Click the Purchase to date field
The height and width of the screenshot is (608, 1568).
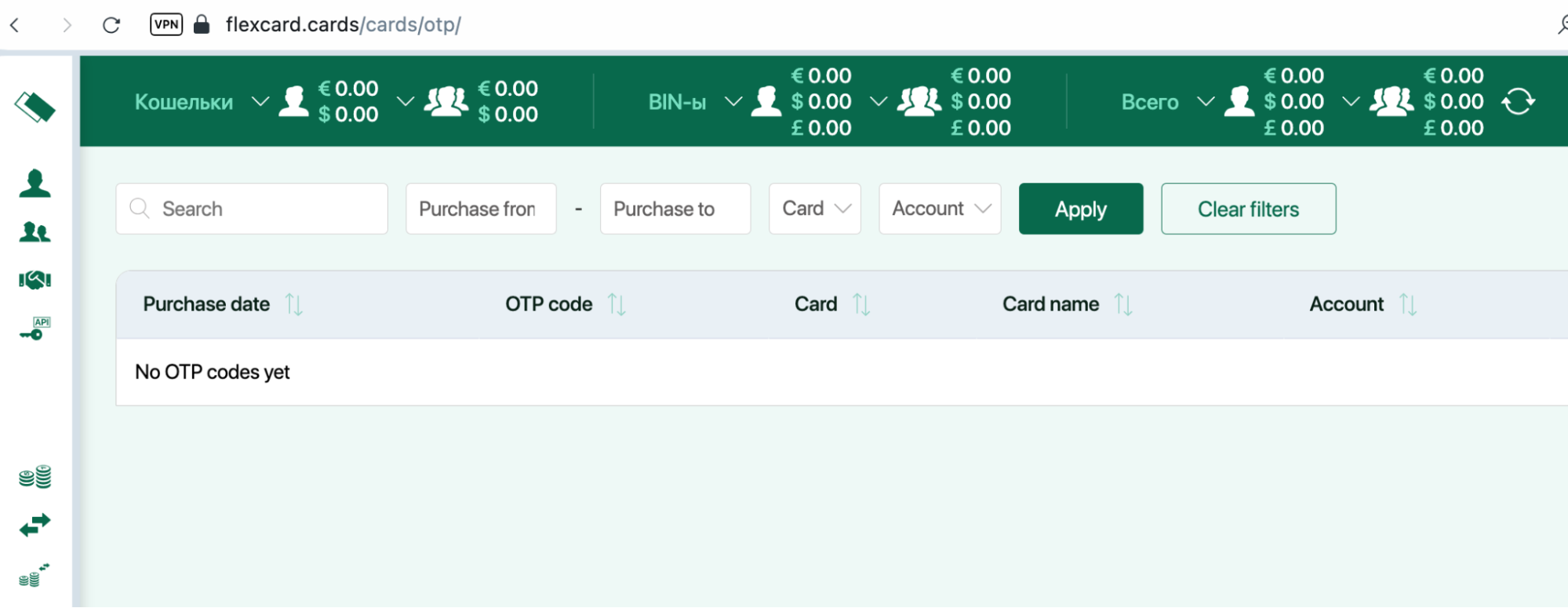675,209
